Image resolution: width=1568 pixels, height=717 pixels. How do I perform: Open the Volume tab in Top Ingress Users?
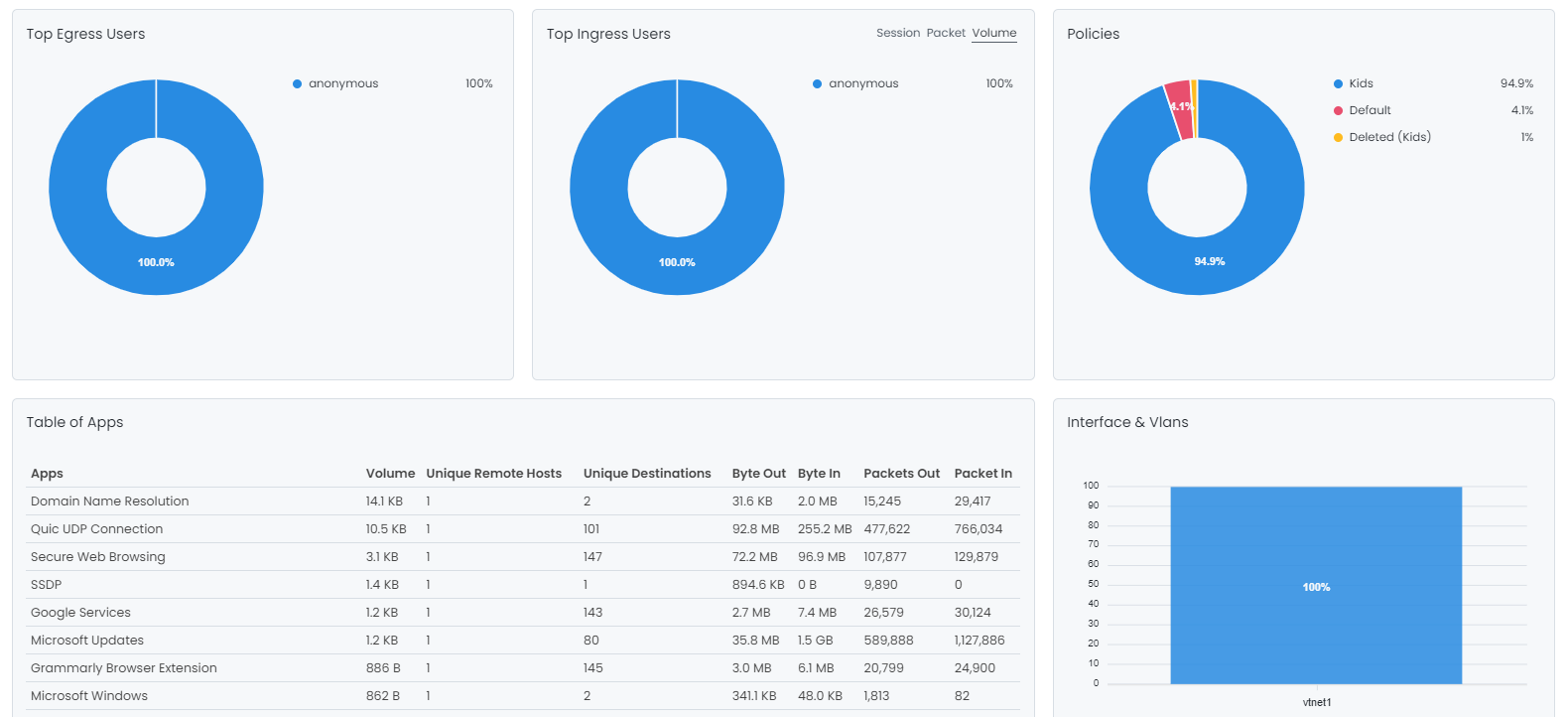pos(993,33)
